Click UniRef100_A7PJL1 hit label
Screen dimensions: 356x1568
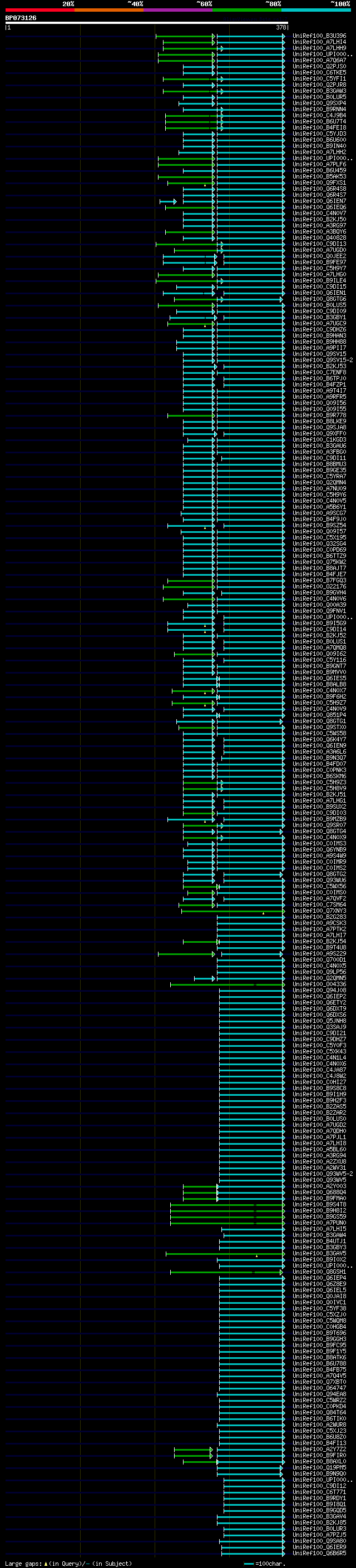(x=319, y=1137)
